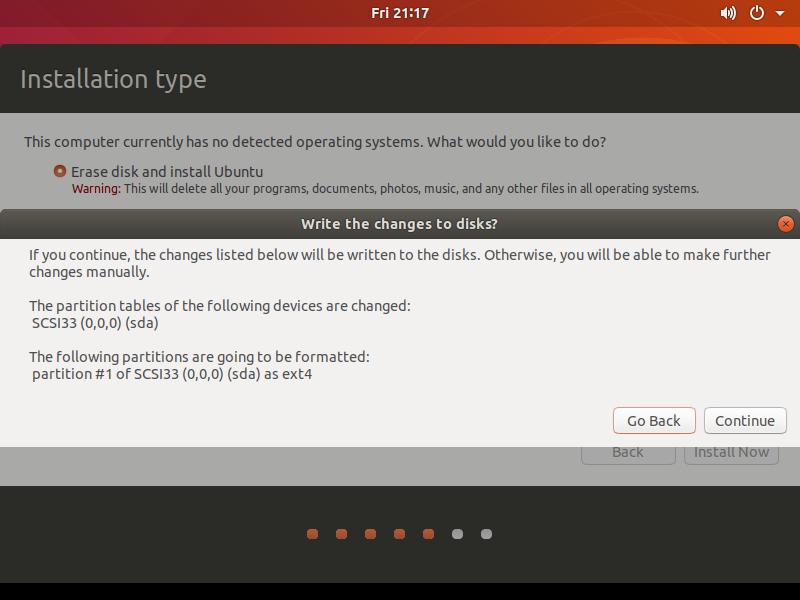Click 'The following partitions are going to be formatted' text
Viewport: 800px width, 600px height.
(x=199, y=357)
